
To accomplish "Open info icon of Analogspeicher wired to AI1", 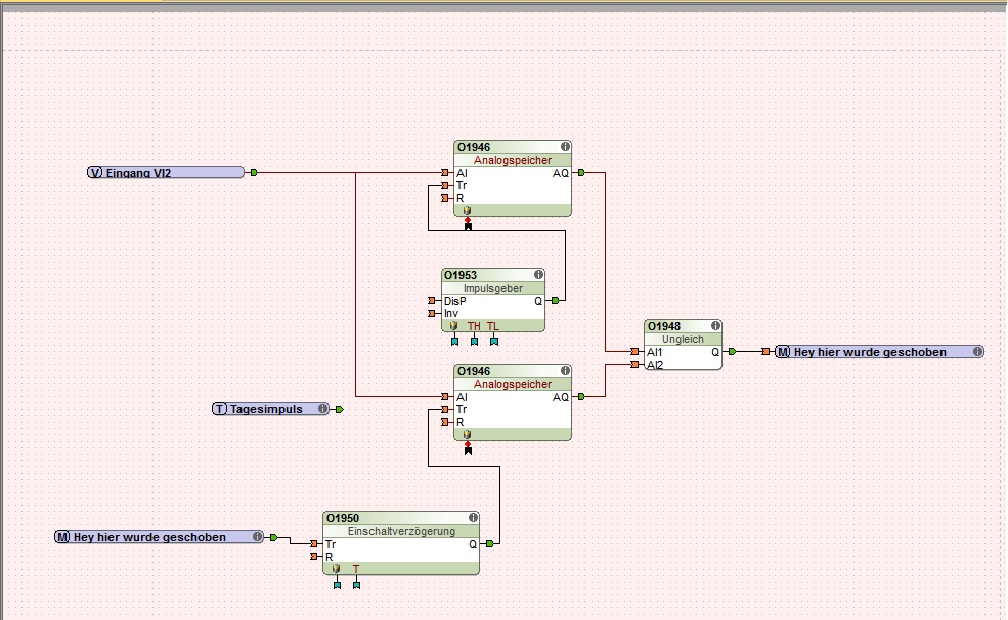I will 565,147.
